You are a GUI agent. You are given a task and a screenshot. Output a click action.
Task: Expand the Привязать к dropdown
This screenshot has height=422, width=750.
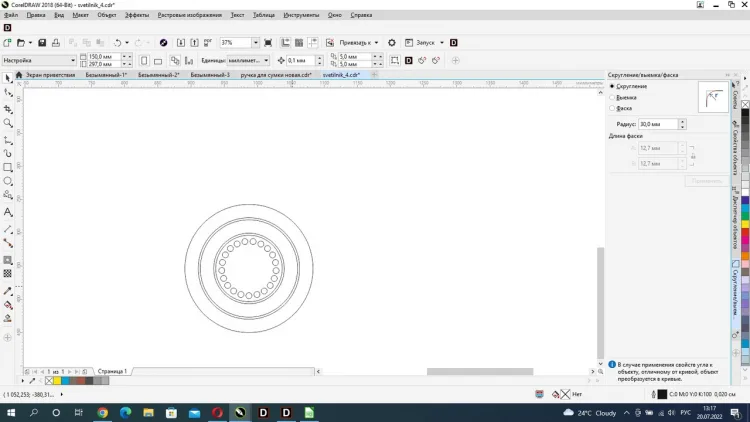pos(376,43)
